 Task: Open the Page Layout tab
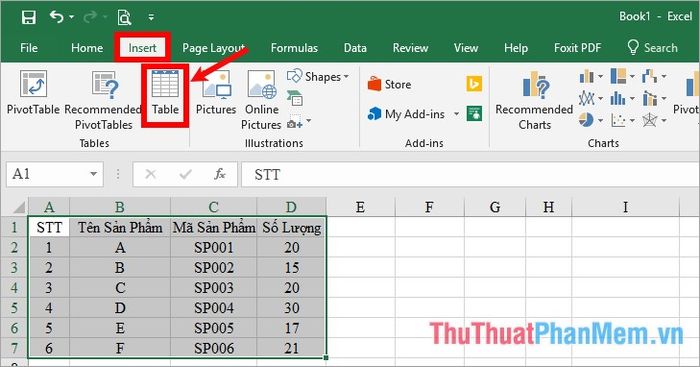pyautogui.click(x=213, y=48)
